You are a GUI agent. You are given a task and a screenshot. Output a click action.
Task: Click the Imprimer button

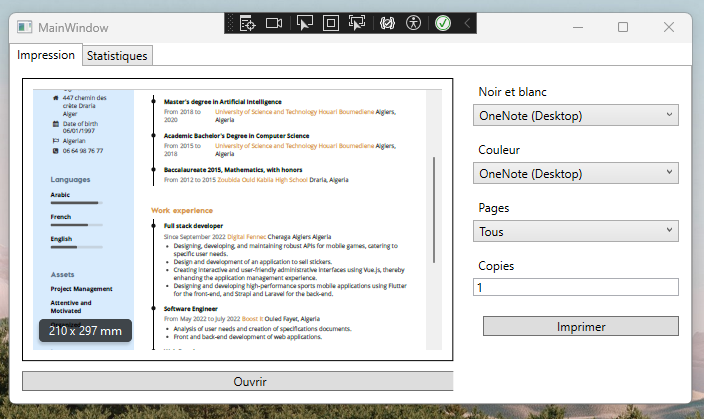click(x=580, y=327)
